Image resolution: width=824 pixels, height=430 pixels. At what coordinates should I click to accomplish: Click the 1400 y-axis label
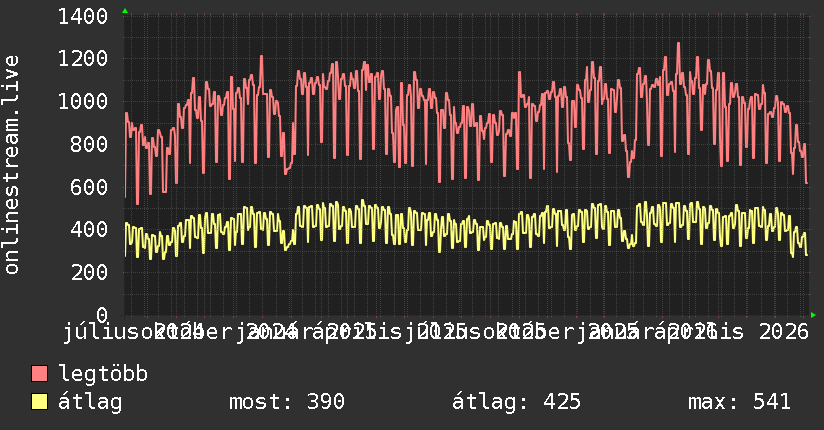pos(83,17)
